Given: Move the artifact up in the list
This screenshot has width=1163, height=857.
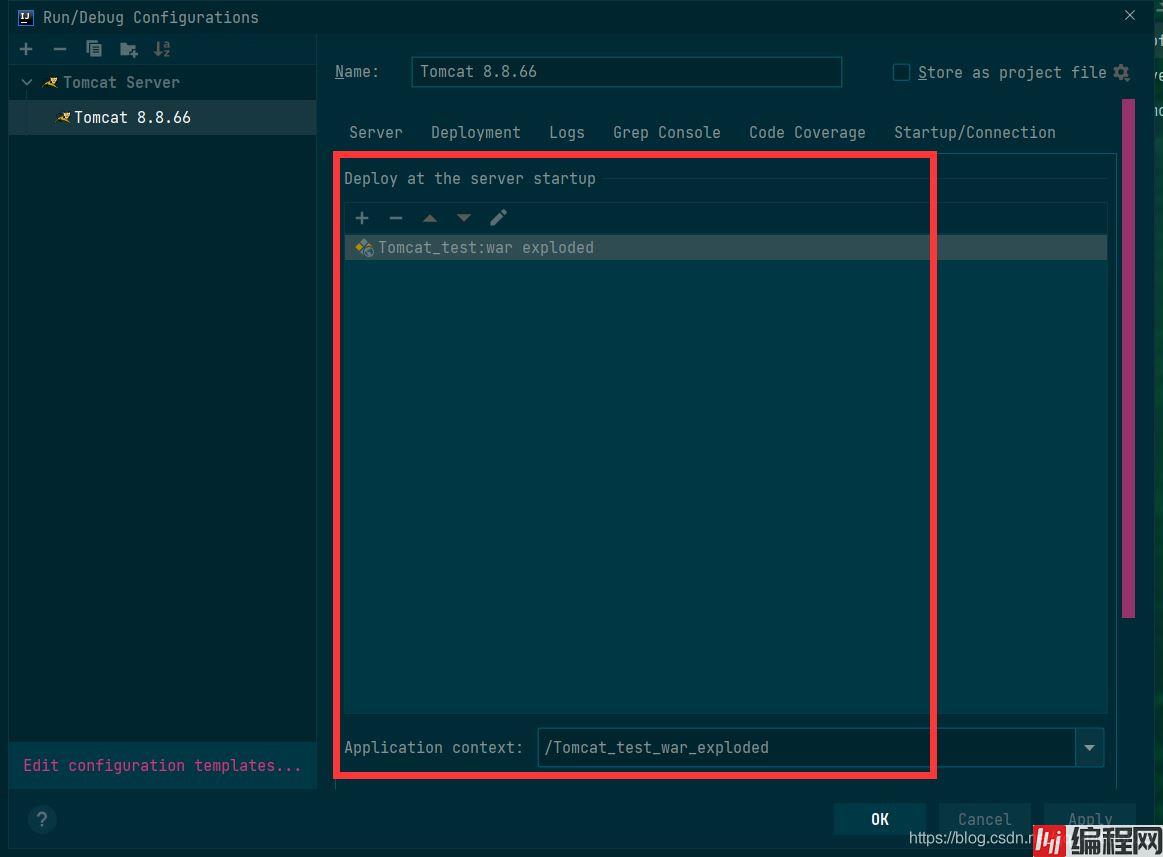Looking at the screenshot, I should pyautogui.click(x=430, y=218).
